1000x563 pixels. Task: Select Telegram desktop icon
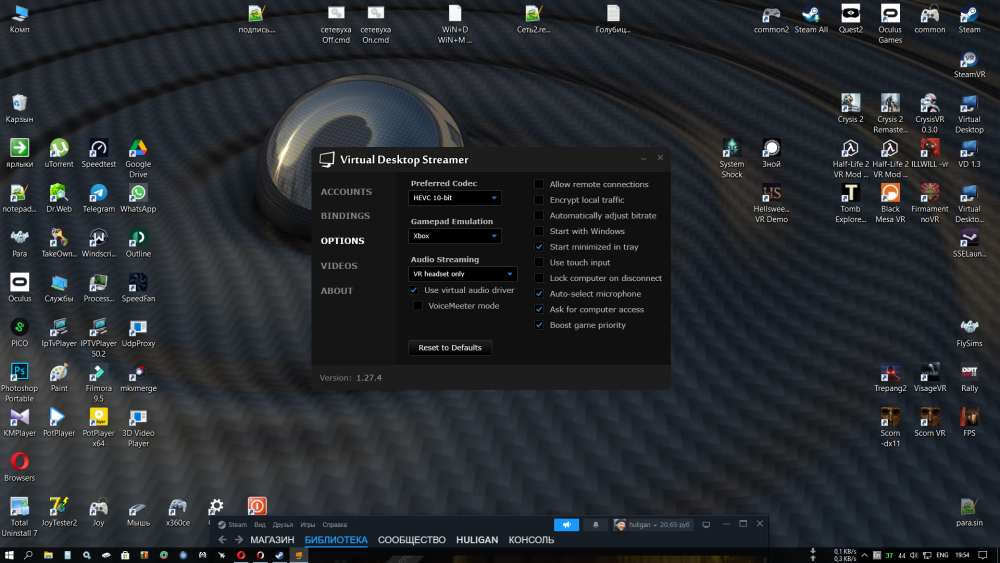coord(98,198)
